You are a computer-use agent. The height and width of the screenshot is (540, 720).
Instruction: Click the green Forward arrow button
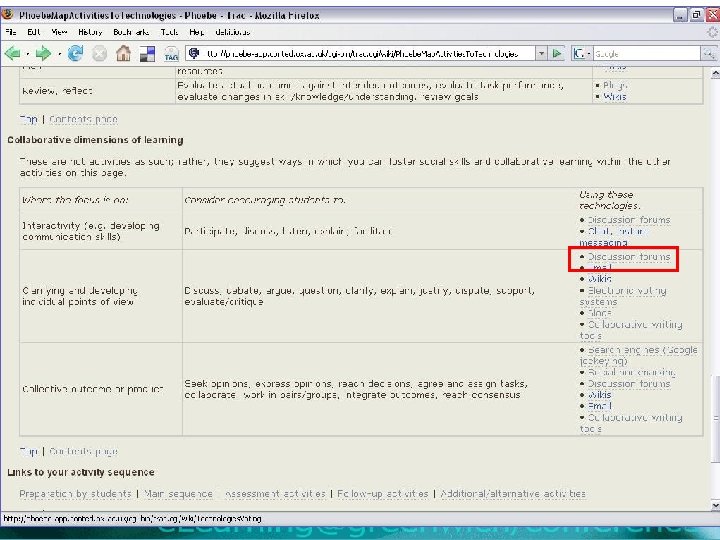click(x=44, y=53)
